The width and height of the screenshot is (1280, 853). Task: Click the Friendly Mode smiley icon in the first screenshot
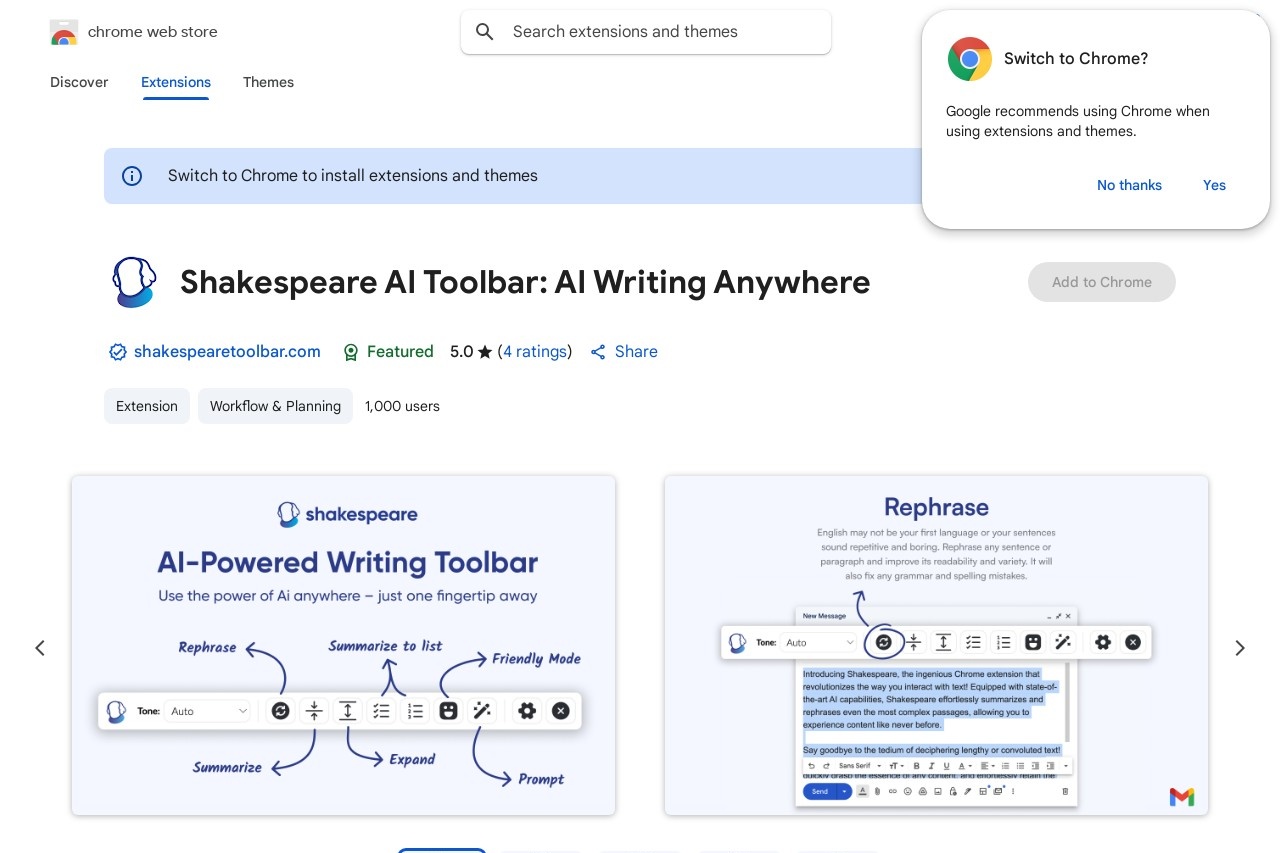pos(448,711)
